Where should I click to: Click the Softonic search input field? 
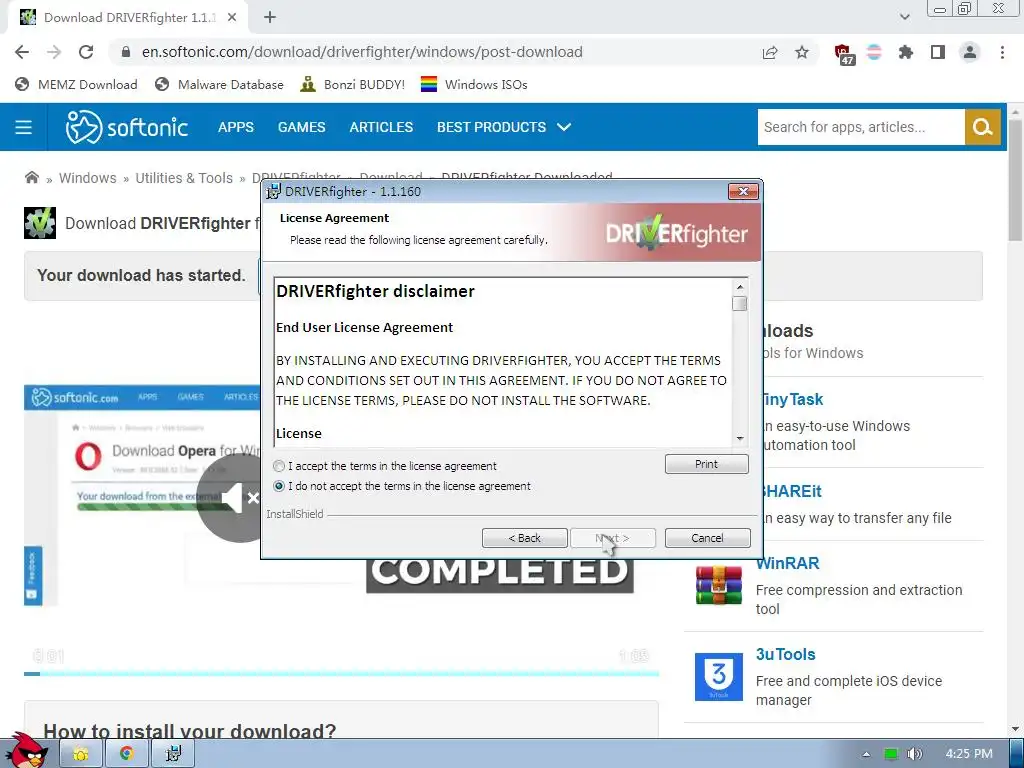tap(861, 127)
